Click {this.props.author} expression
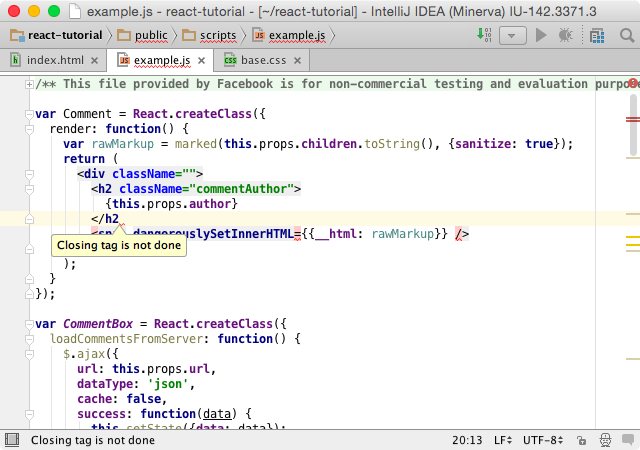 [171, 204]
